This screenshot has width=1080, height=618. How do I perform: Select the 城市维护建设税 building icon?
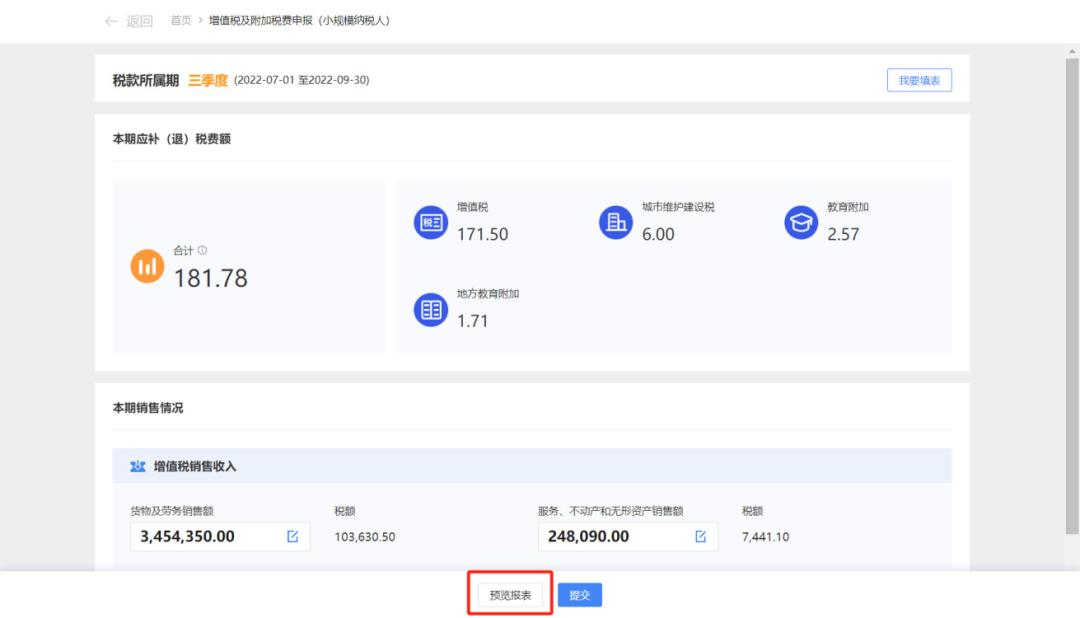point(616,223)
